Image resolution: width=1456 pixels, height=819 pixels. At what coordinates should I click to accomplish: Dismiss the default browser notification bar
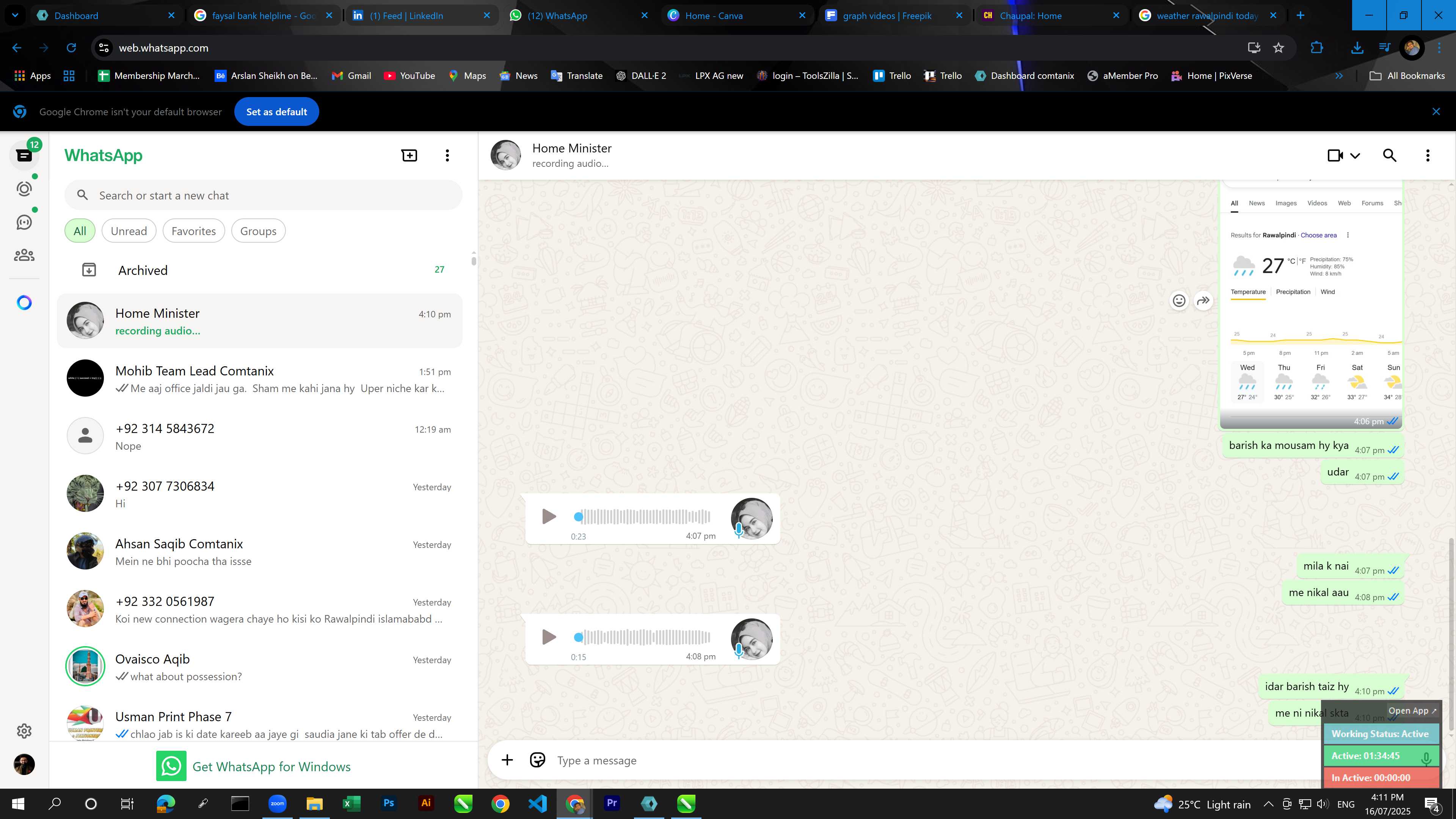click(x=1436, y=112)
